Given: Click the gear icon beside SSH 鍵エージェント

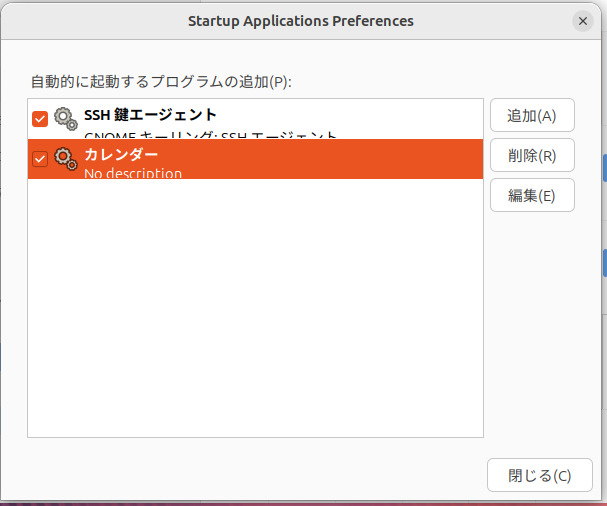Looking at the screenshot, I should point(66,119).
